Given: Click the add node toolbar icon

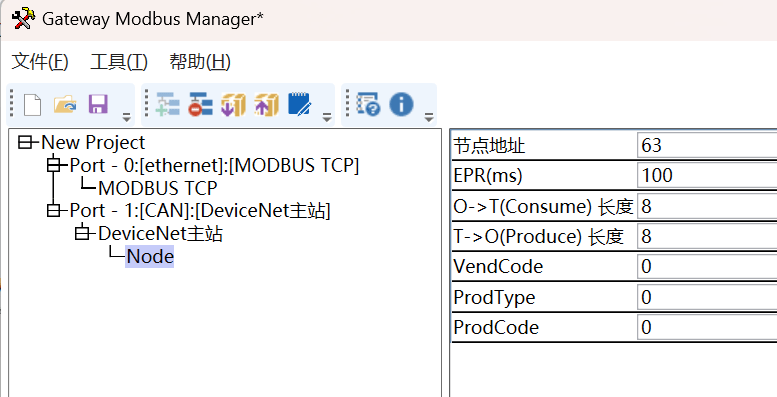Looking at the screenshot, I should [x=167, y=105].
